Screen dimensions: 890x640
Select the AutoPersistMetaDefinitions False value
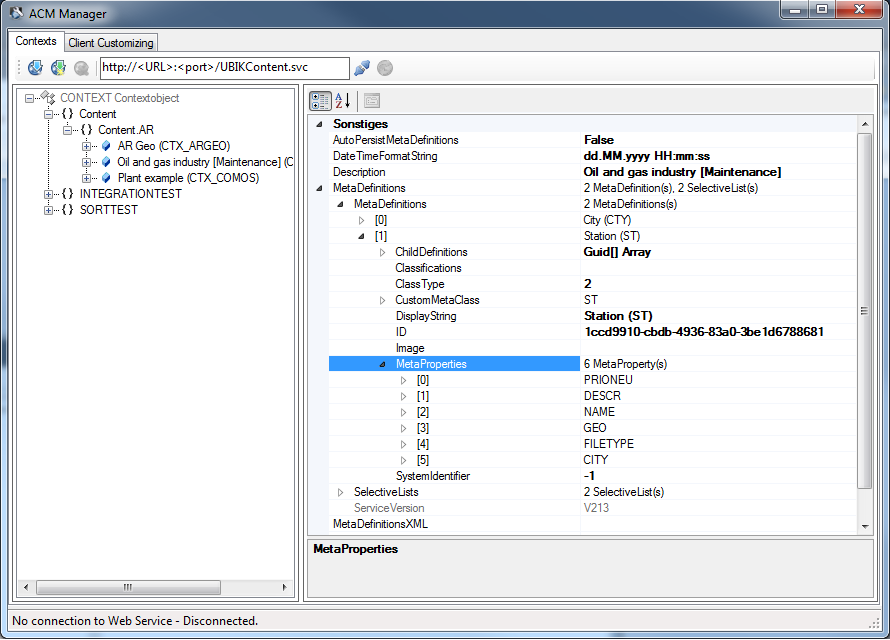pos(599,140)
